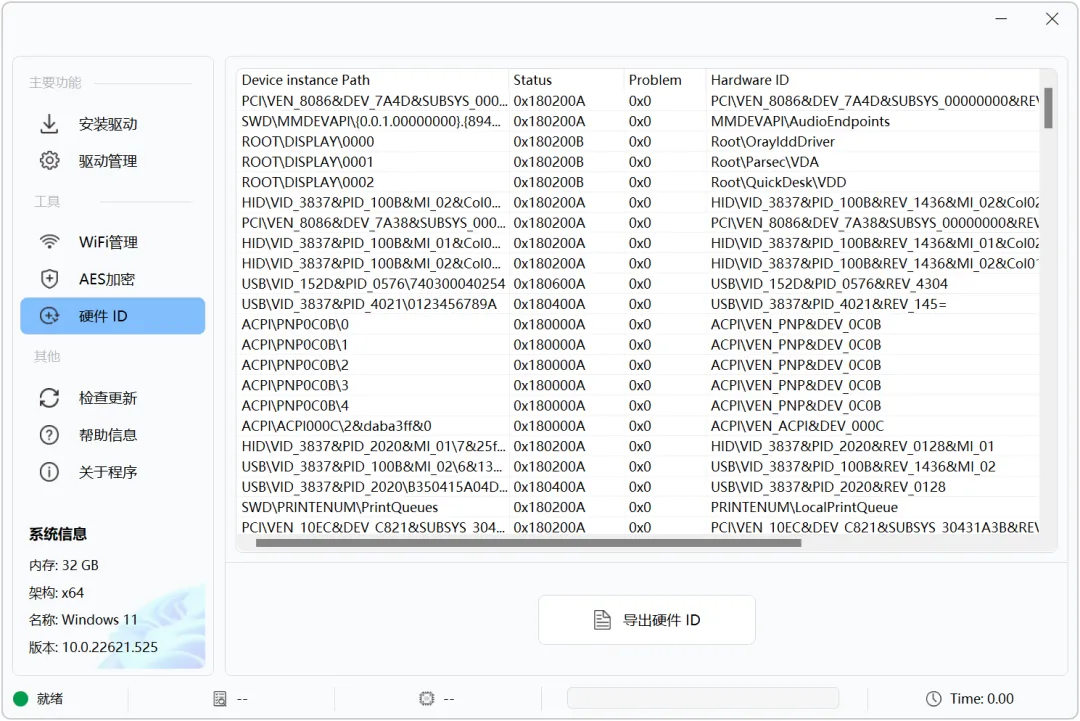Screen dimensions: 1080x721
Task: Click the 0x180600A status value
Action: coord(549,284)
